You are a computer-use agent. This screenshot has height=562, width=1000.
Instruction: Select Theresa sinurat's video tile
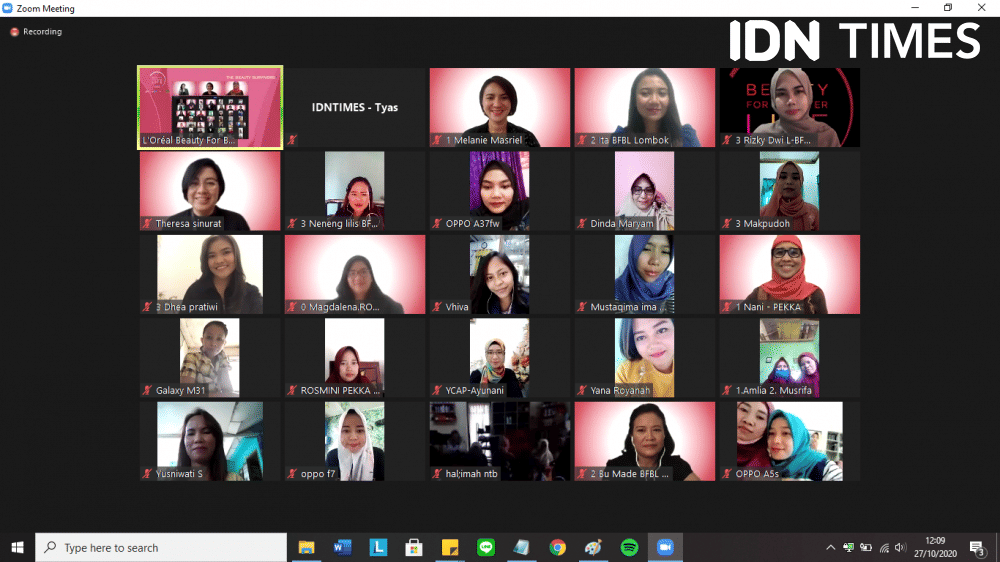[x=210, y=191]
